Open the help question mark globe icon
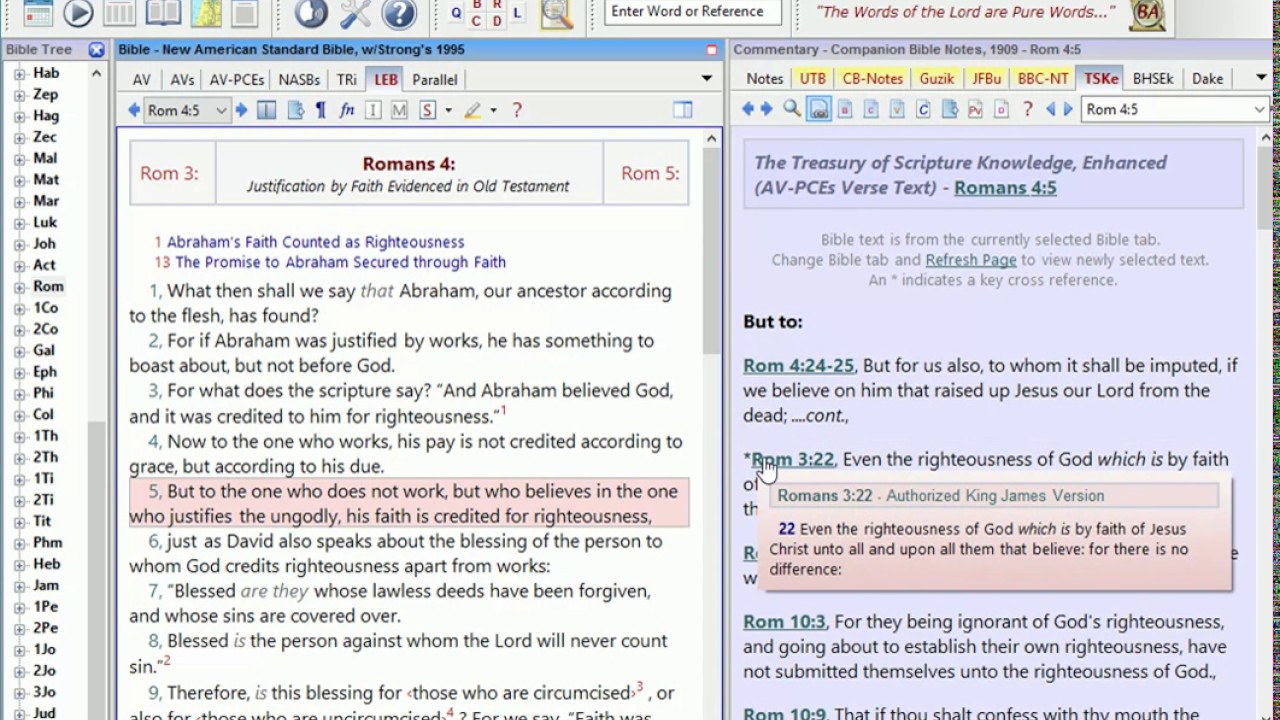Screen dimensions: 1280x720 point(399,13)
